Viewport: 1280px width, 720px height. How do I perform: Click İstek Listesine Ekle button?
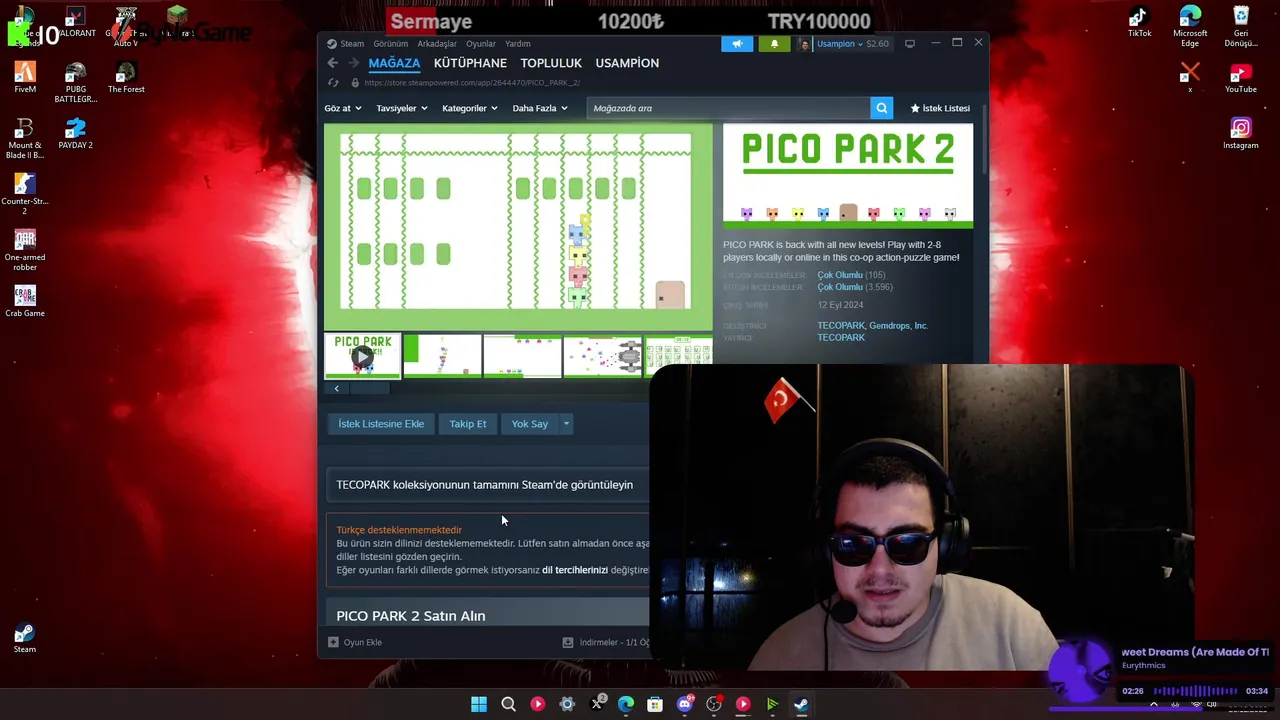tap(381, 424)
